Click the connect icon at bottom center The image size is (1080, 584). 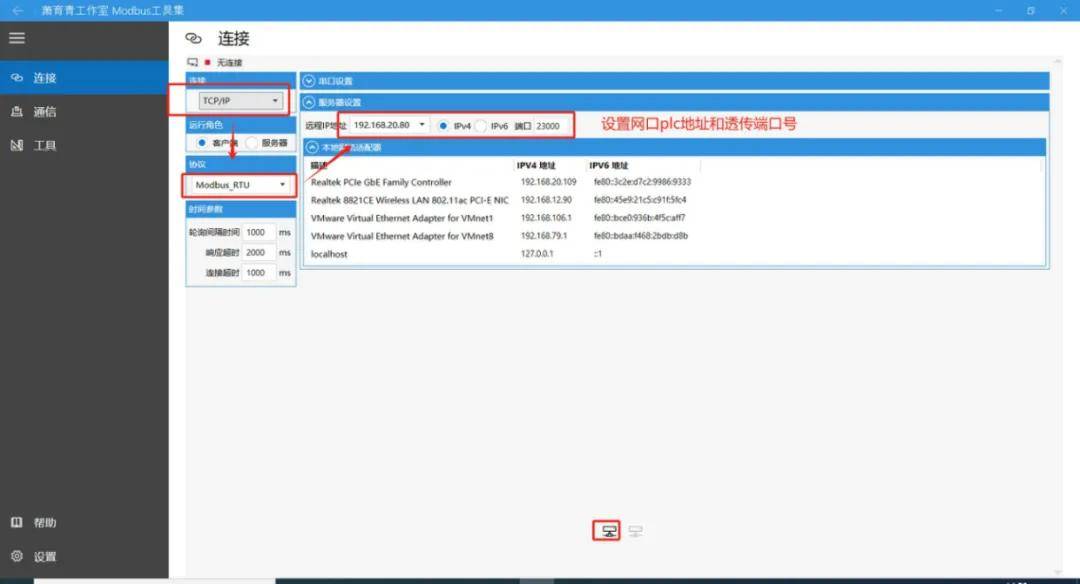(x=608, y=531)
